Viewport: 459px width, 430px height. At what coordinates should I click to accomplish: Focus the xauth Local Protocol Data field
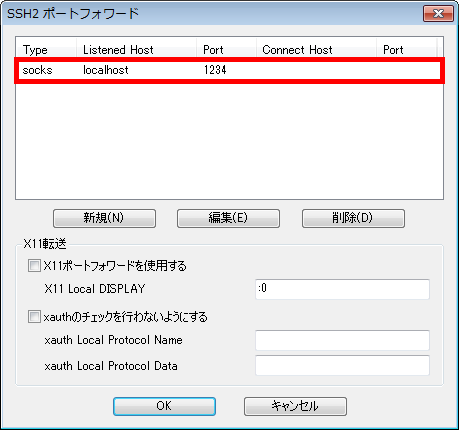pos(342,366)
